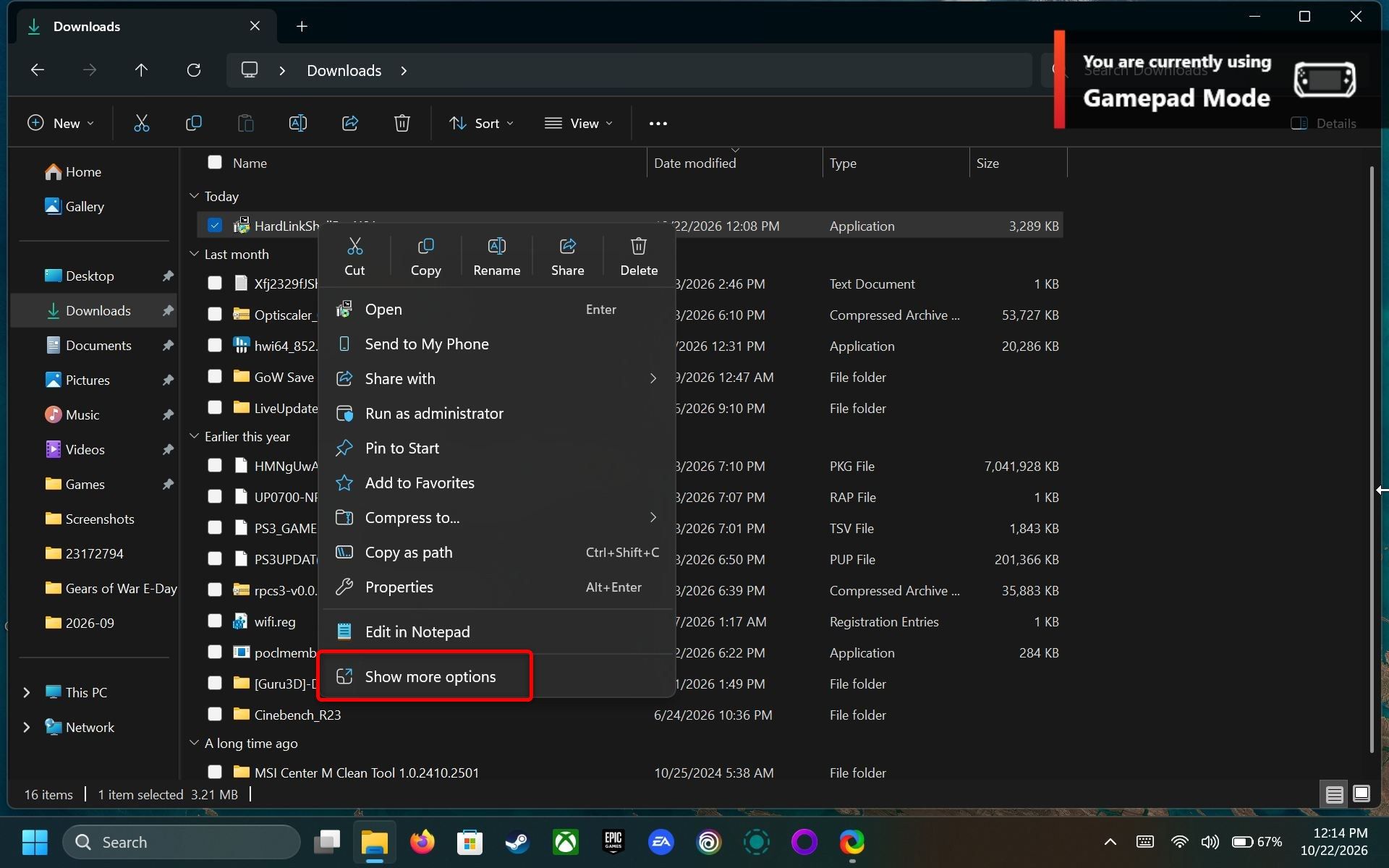Check the box for MSI Center M Clean Tool
The width and height of the screenshot is (1389, 868).
[214, 772]
